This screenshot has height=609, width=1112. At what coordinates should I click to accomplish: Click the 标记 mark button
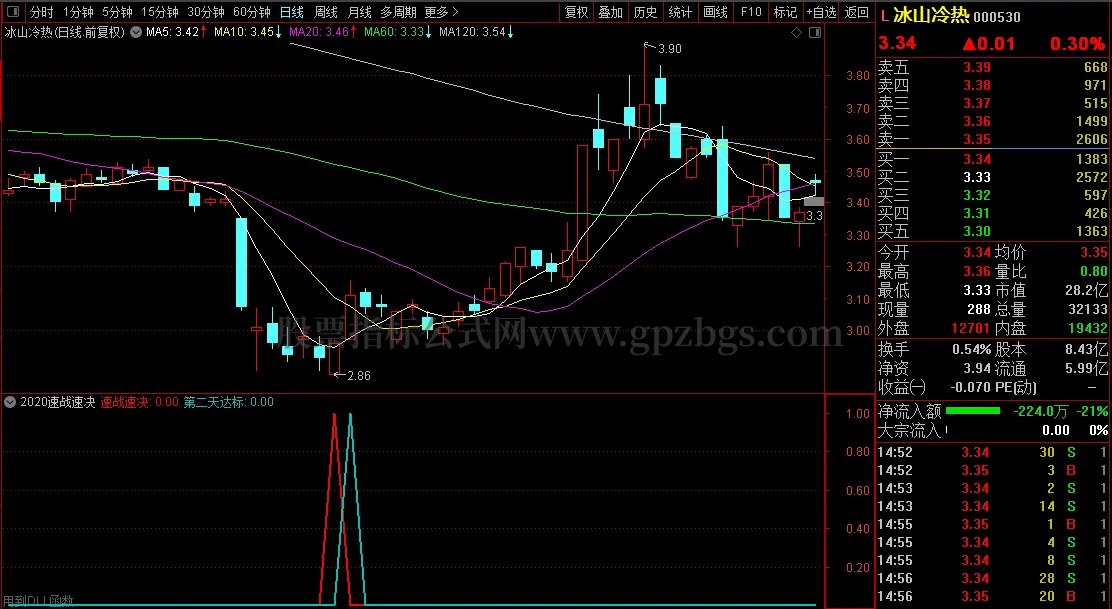pos(785,12)
